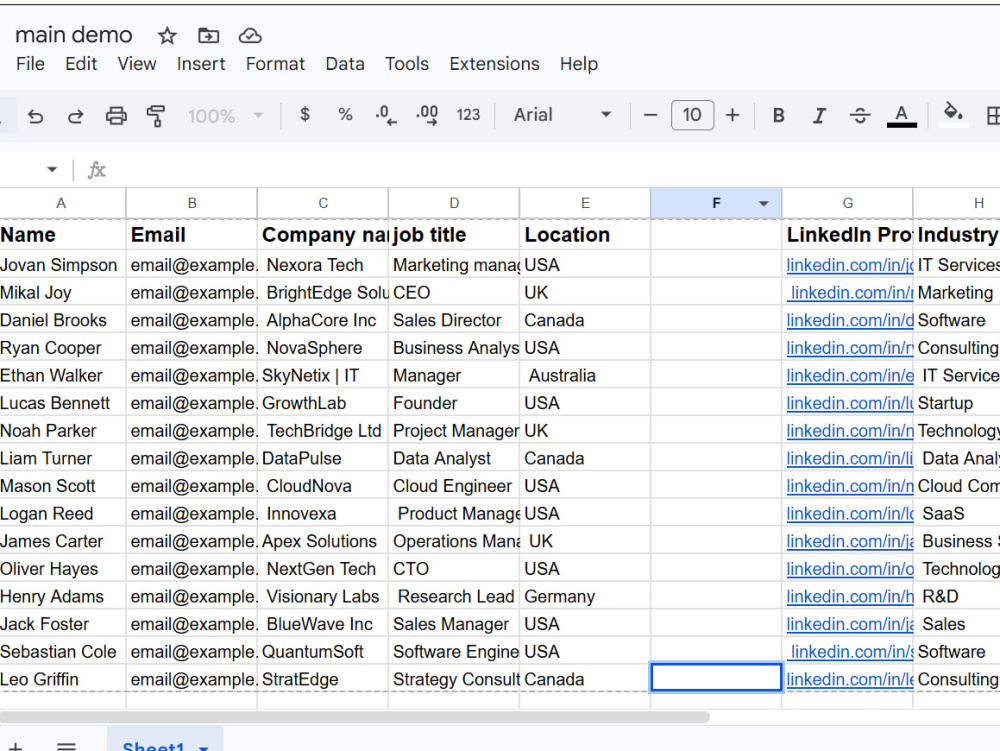Toggle bold formatting
Image resolution: width=1000 pixels, height=751 pixels.
point(779,115)
